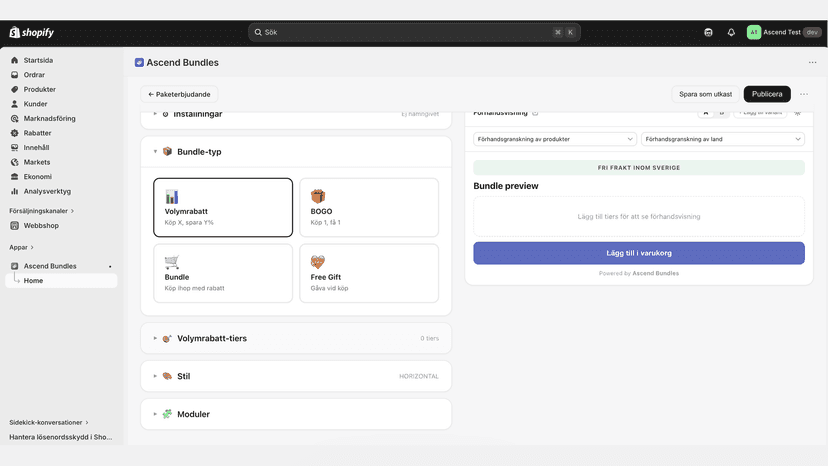
Task: Click the preview placeholder box
Action: point(638,217)
